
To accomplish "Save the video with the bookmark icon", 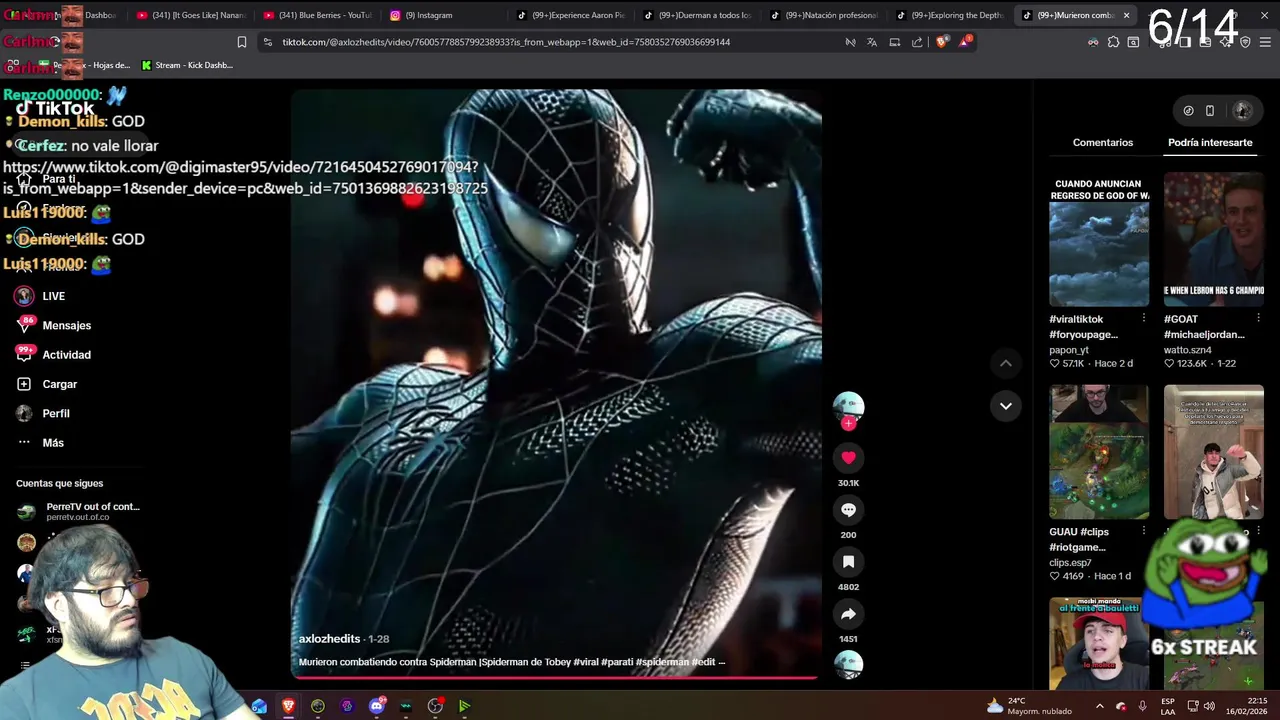I will [x=848, y=562].
